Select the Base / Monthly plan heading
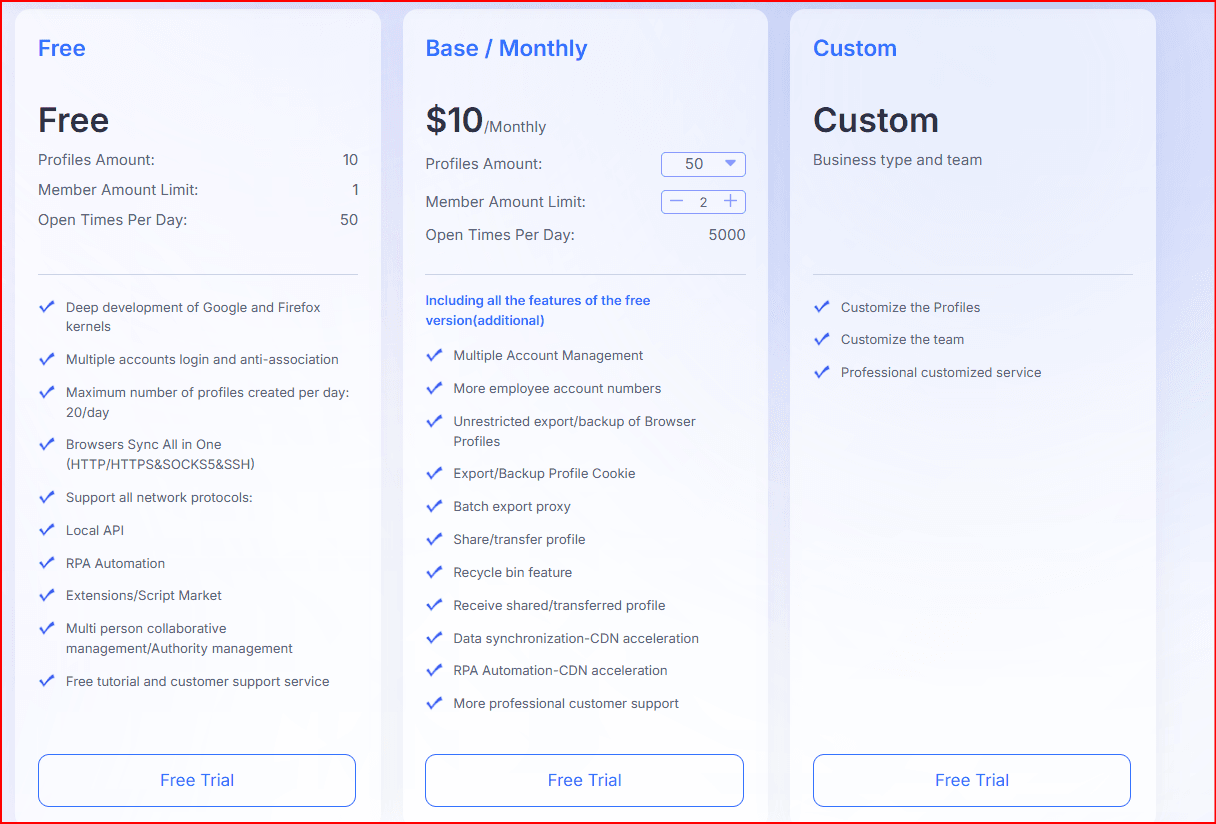 pyautogui.click(x=506, y=48)
